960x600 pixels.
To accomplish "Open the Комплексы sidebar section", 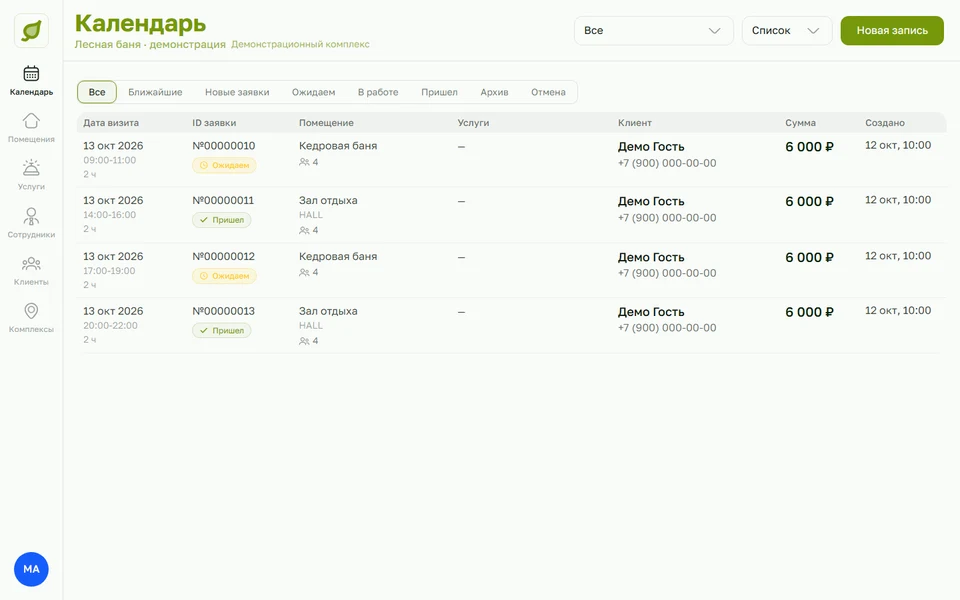I will pyautogui.click(x=31, y=318).
